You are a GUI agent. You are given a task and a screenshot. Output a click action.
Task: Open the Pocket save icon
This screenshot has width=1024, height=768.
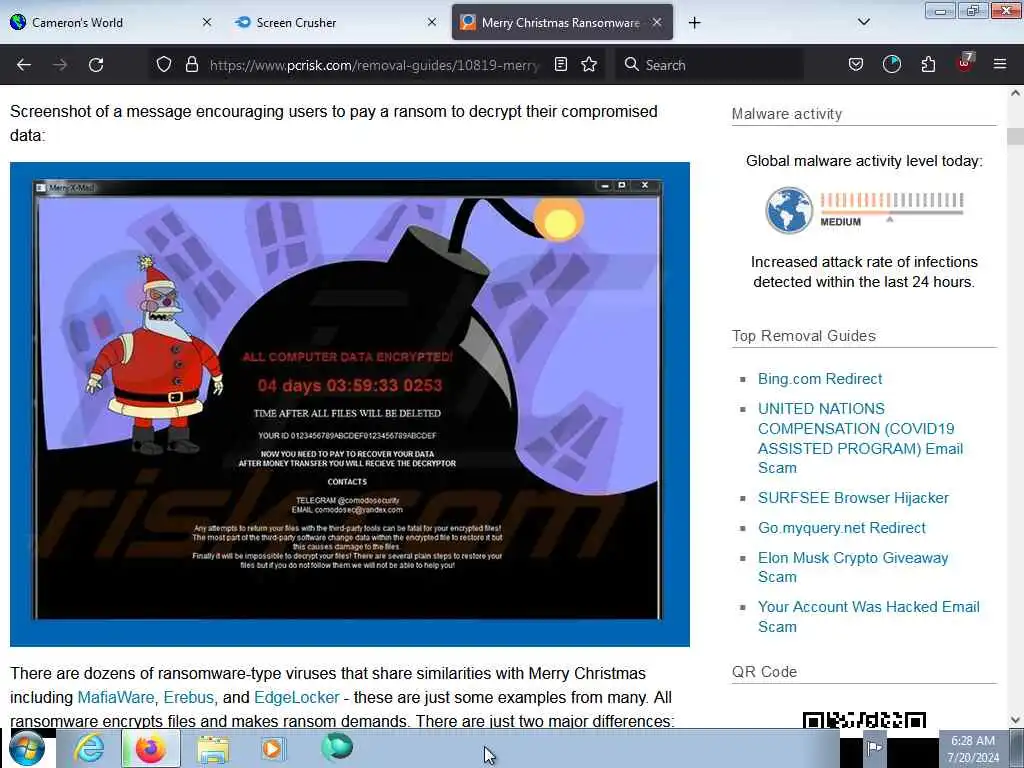856,64
